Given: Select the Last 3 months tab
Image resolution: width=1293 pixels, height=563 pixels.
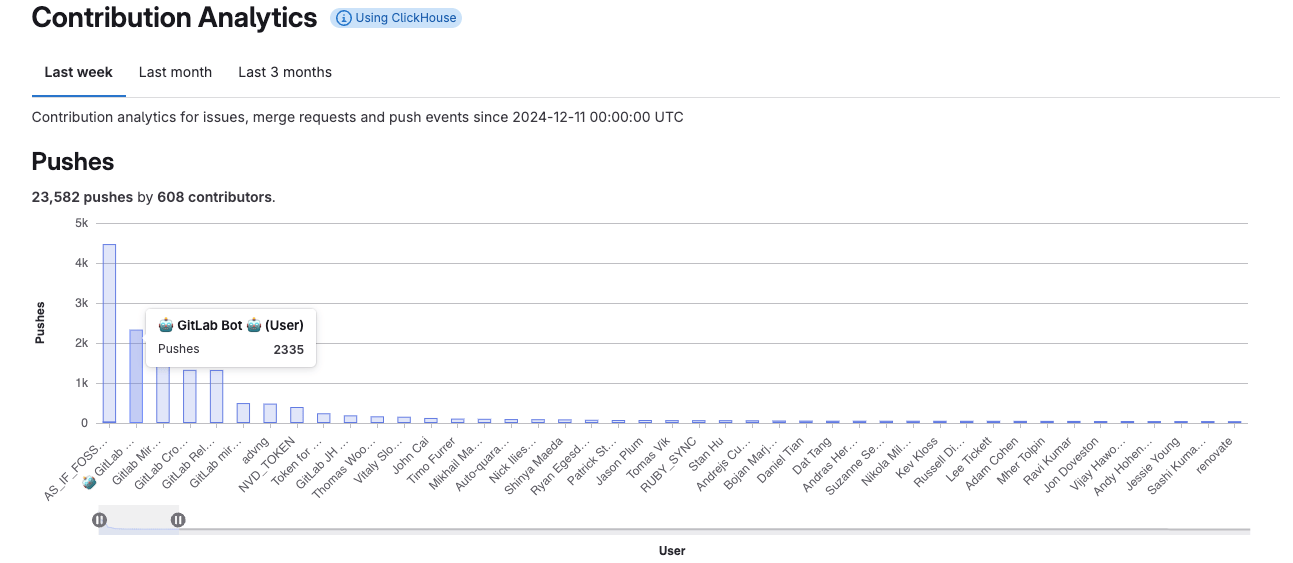Looking at the screenshot, I should [x=285, y=72].
